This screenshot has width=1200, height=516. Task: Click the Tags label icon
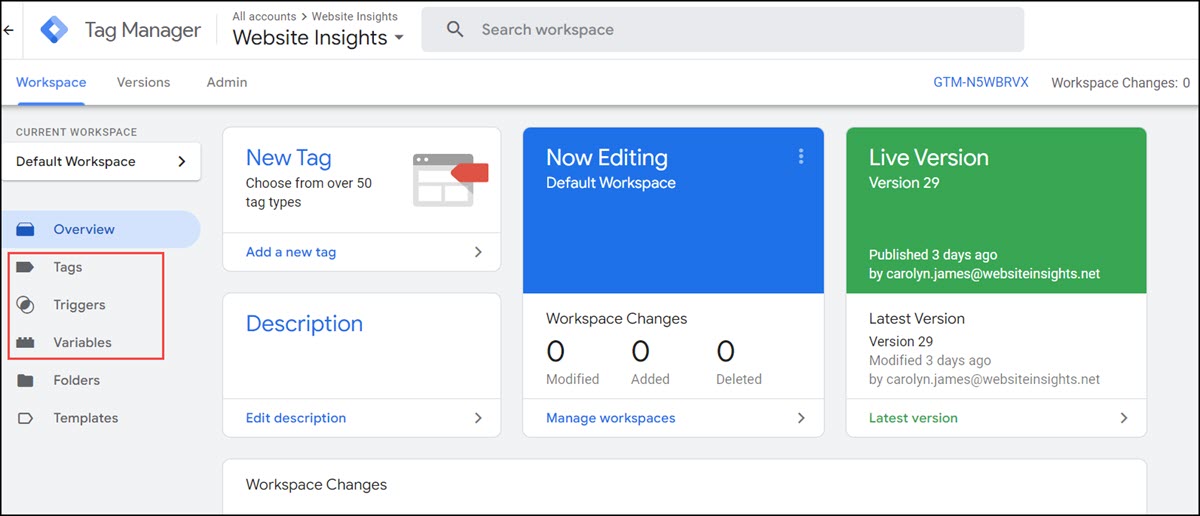(x=26, y=267)
